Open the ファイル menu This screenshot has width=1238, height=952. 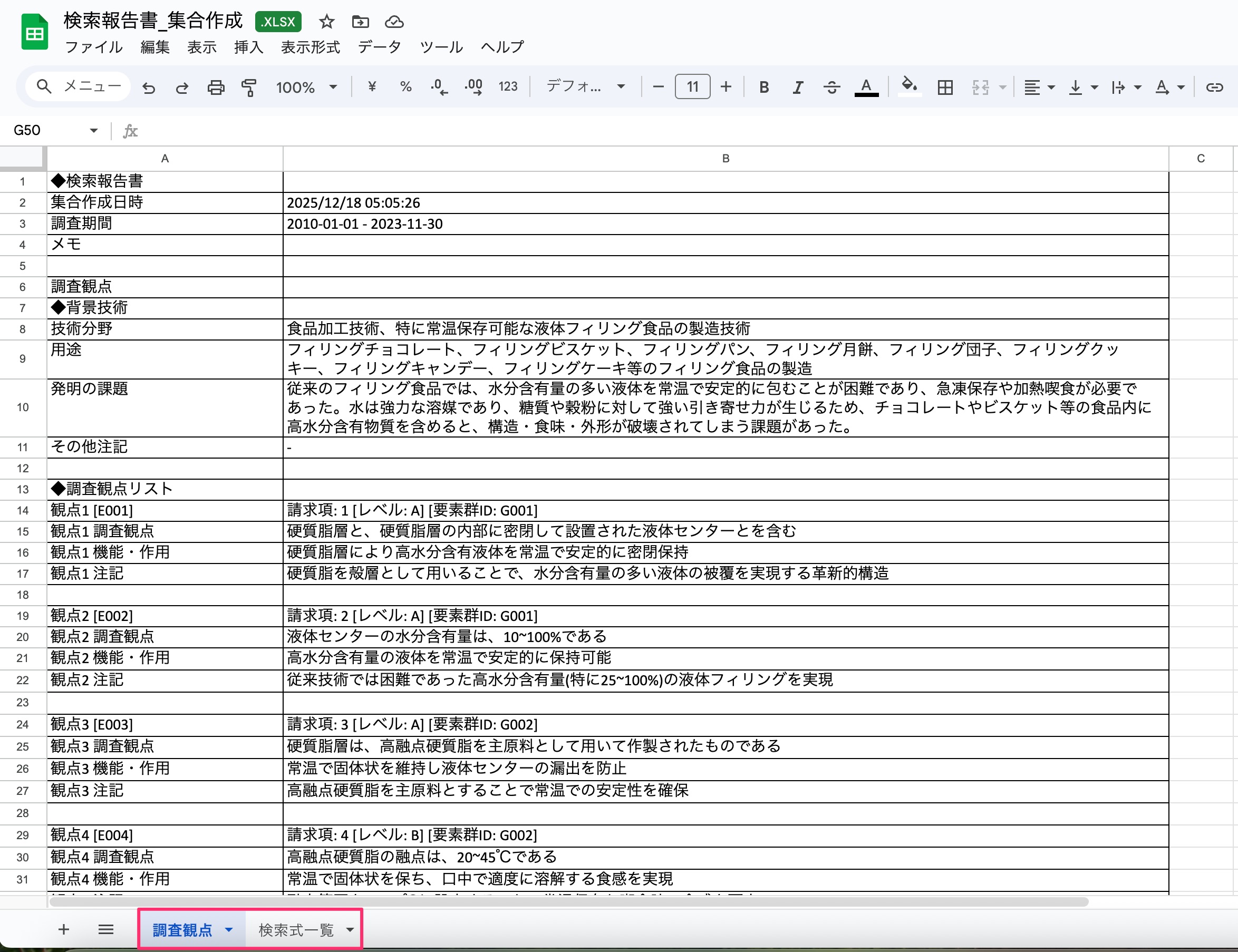click(x=93, y=47)
